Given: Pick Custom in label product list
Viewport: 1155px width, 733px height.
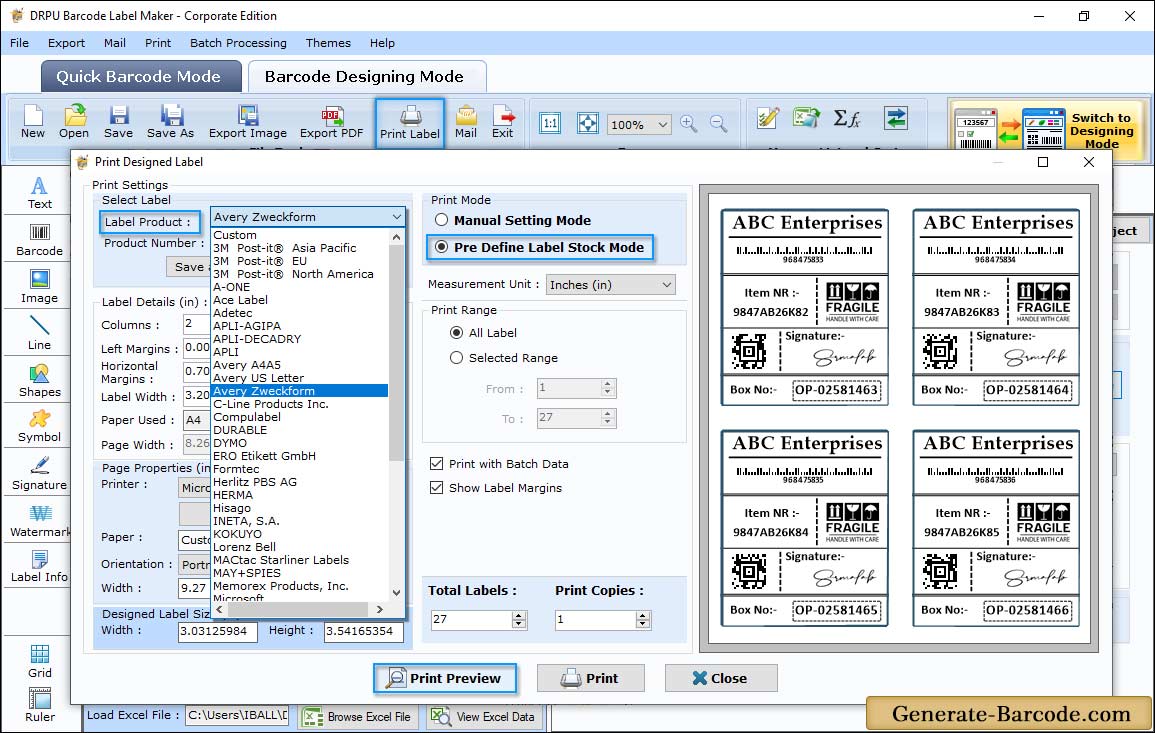Looking at the screenshot, I should (234, 235).
